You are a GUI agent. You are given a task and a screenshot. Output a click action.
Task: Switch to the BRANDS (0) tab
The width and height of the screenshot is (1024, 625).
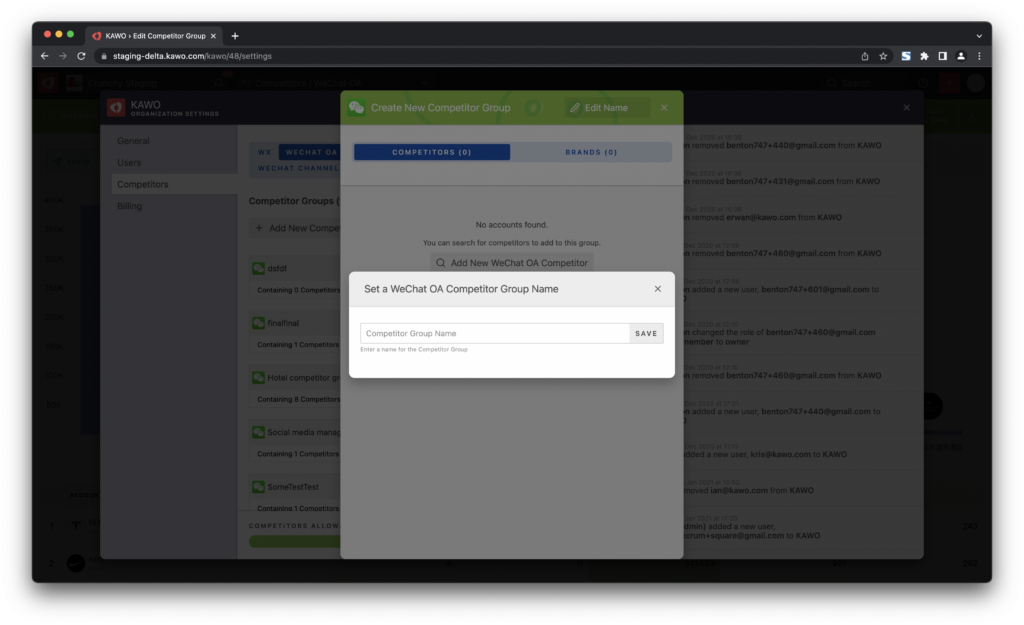pyautogui.click(x=591, y=152)
